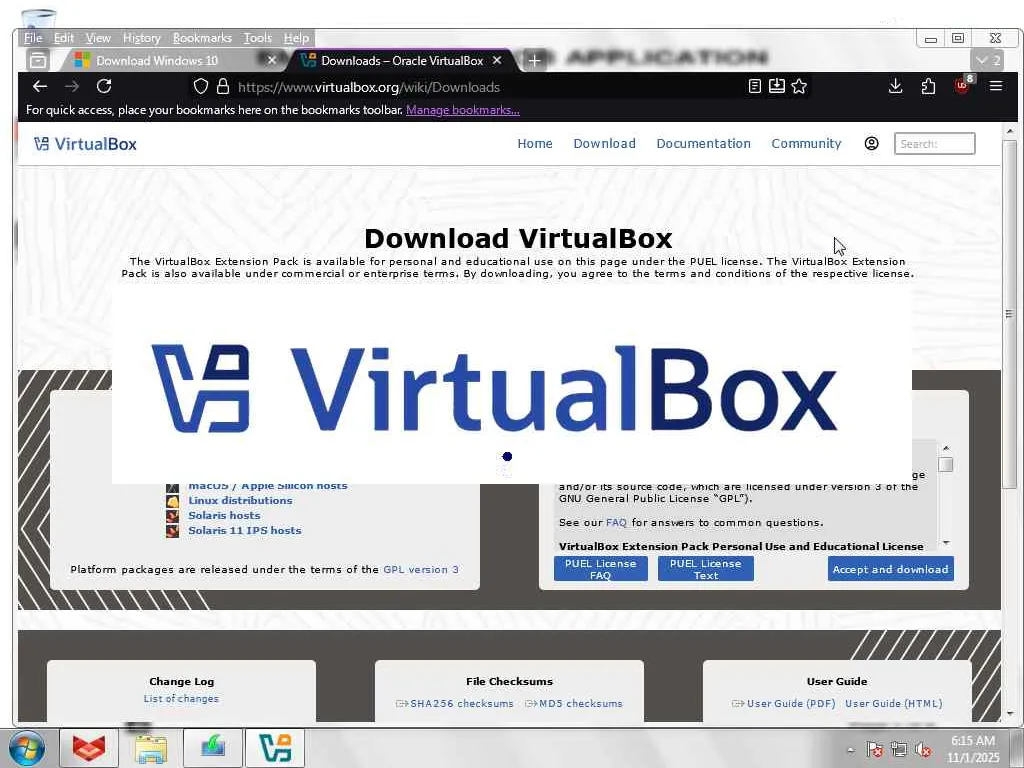
Task: Click the user account icon in site header
Action: point(871,143)
